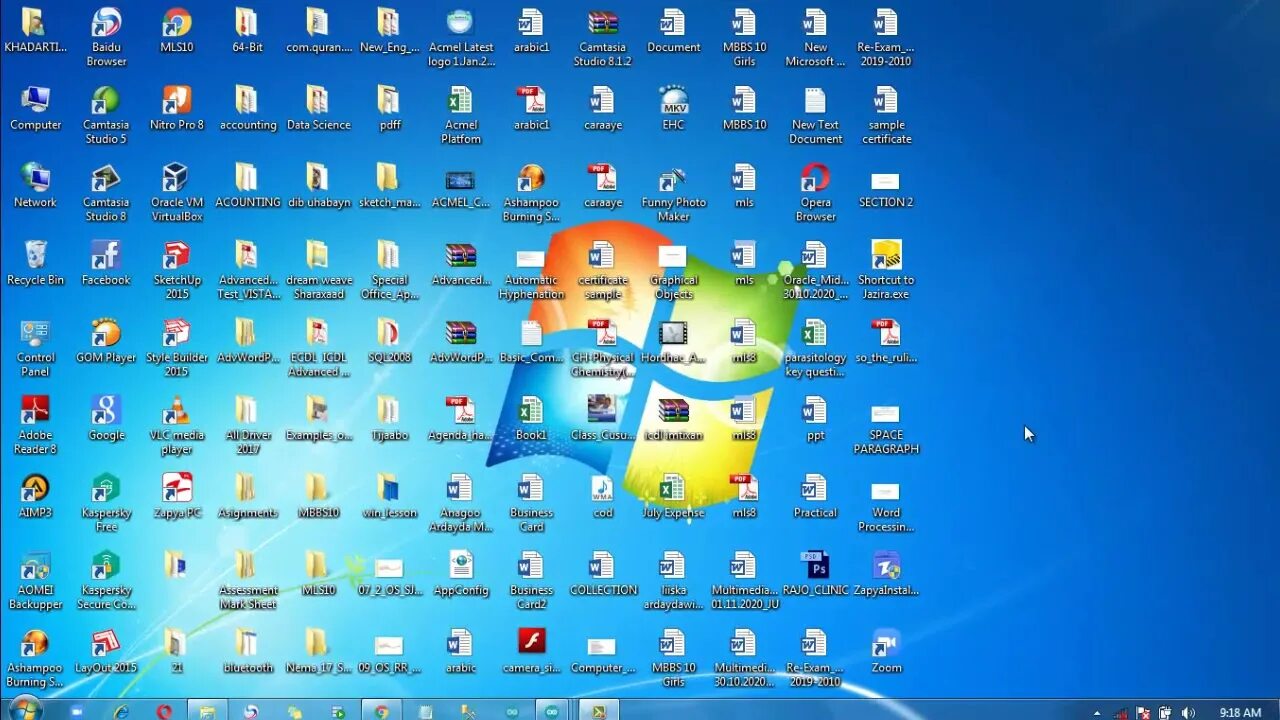Select the ppt Word document

pos(815,418)
